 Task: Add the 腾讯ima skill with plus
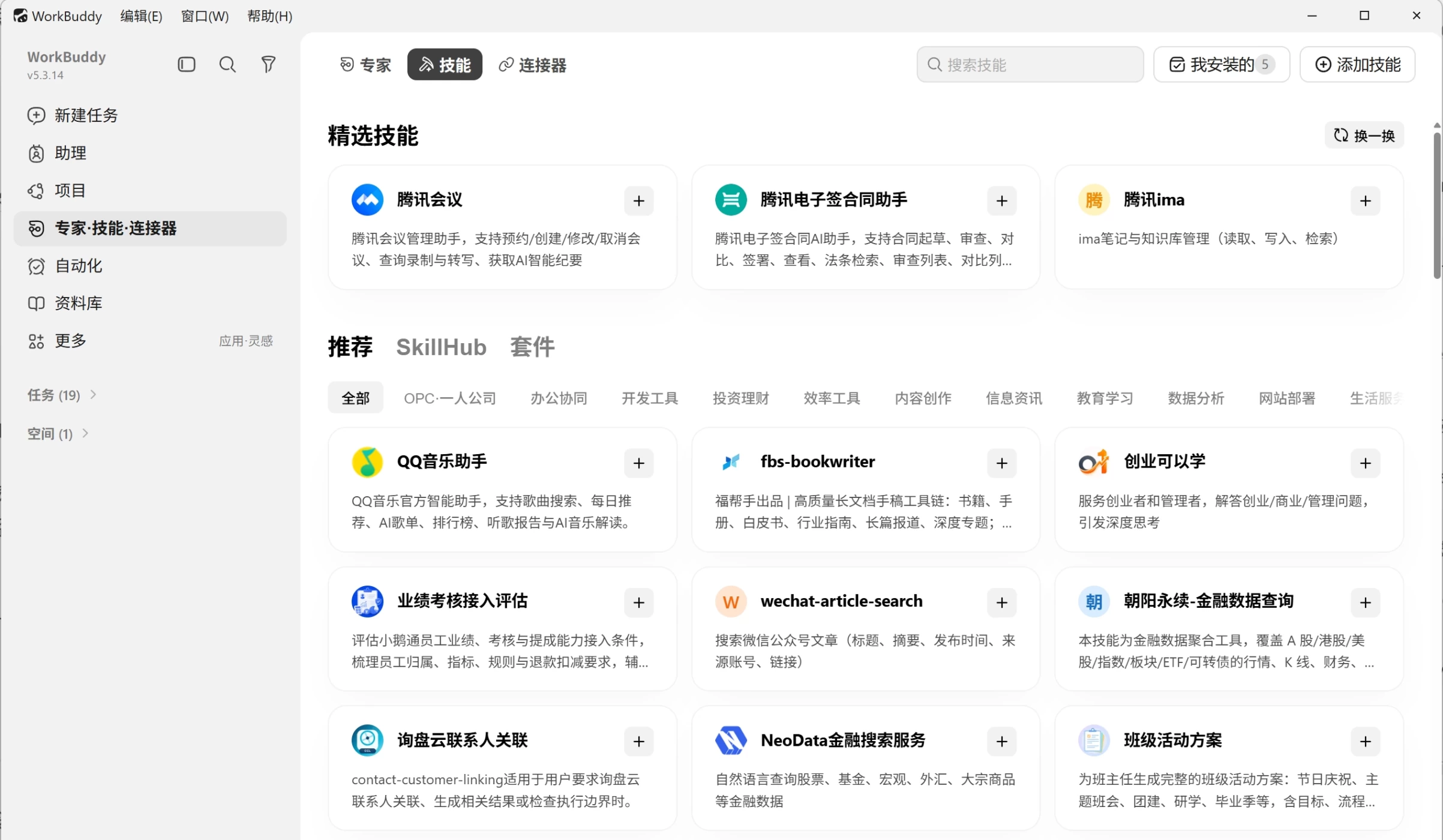1365,201
